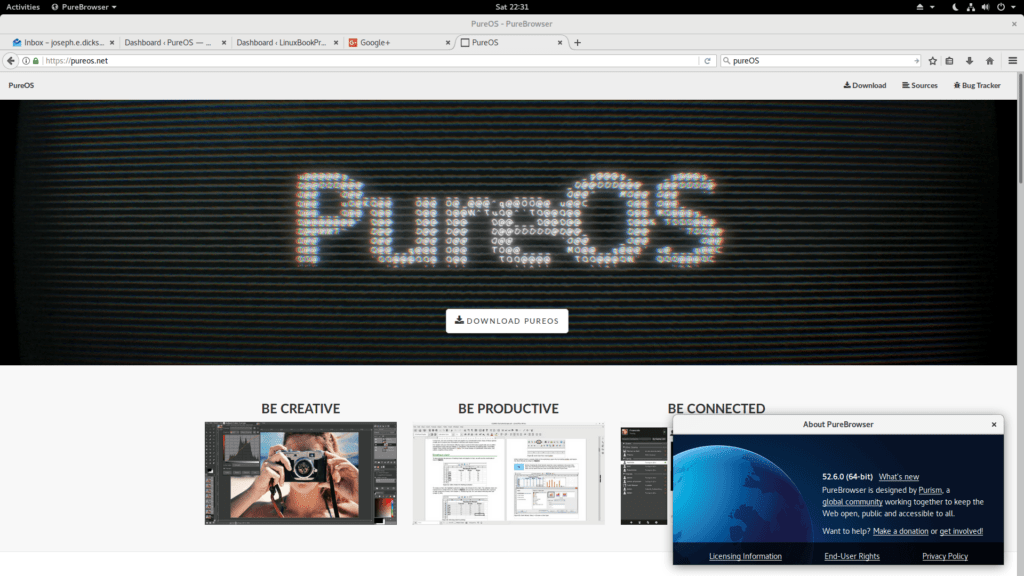Screen dimensions: 1024x576
Task: Click the BE CREATIVE heading
Action: tap(300, 409)
